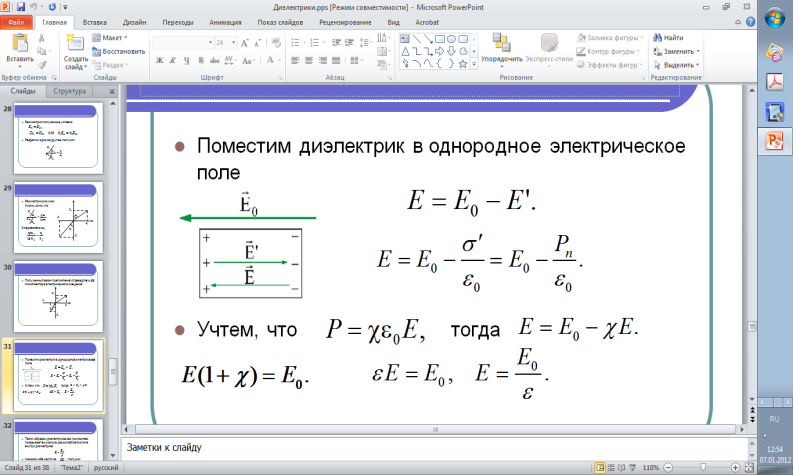Click the Decrease List Level icon
793x475 pixels.
click(336, 43)
